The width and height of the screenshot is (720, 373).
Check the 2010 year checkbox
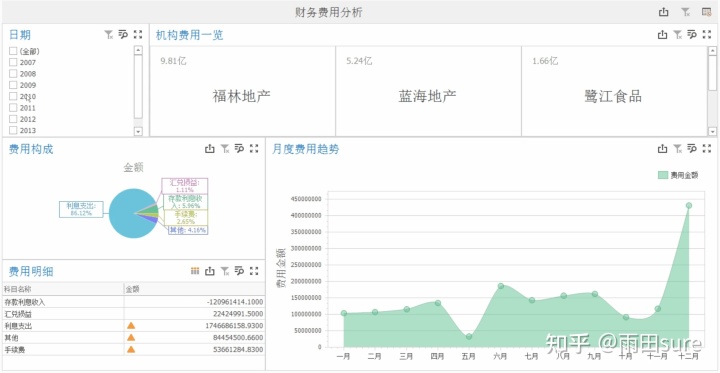13,96
